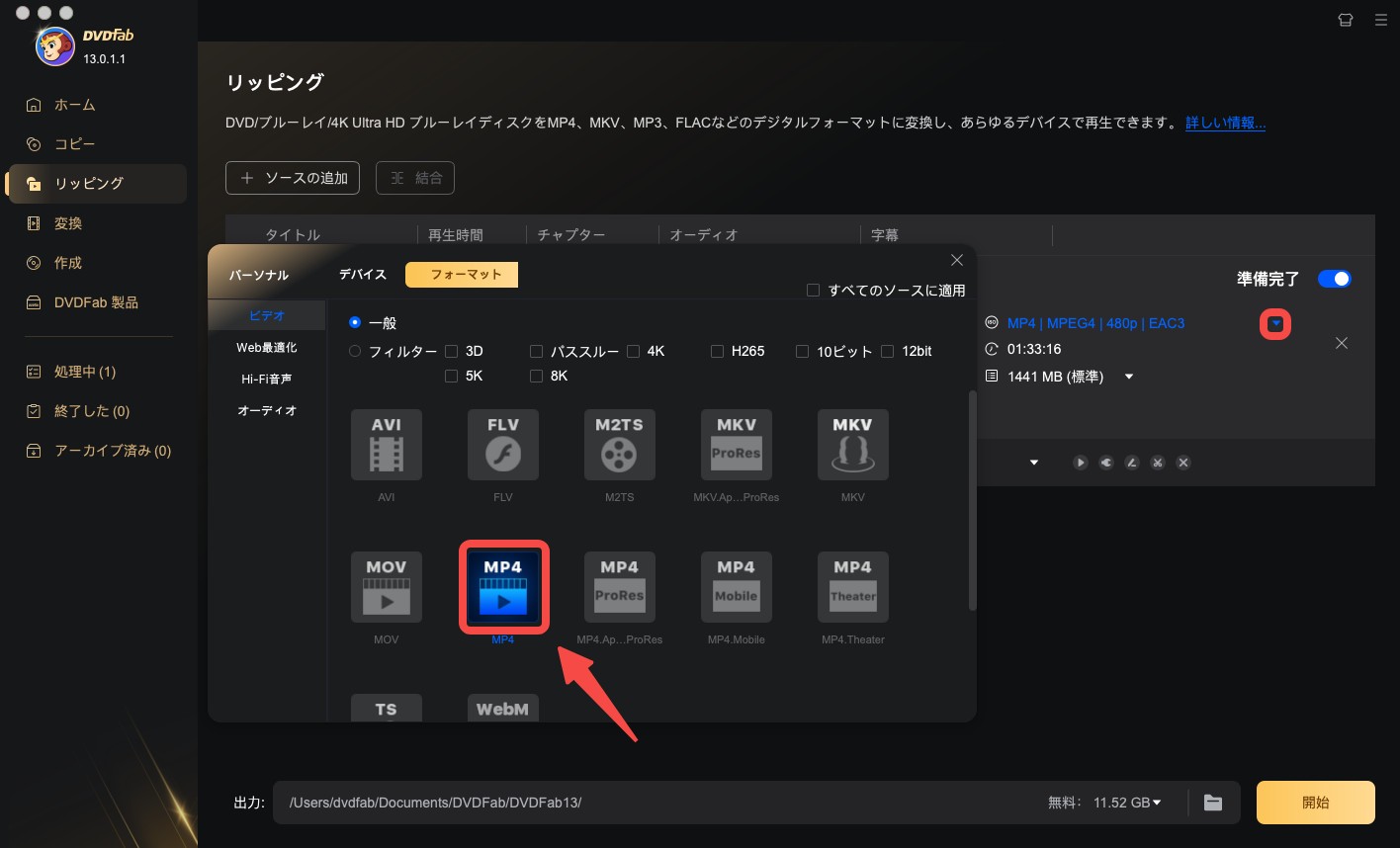
Task: Check the 4K filter checkbox
Action: click(x=633, y=351)
